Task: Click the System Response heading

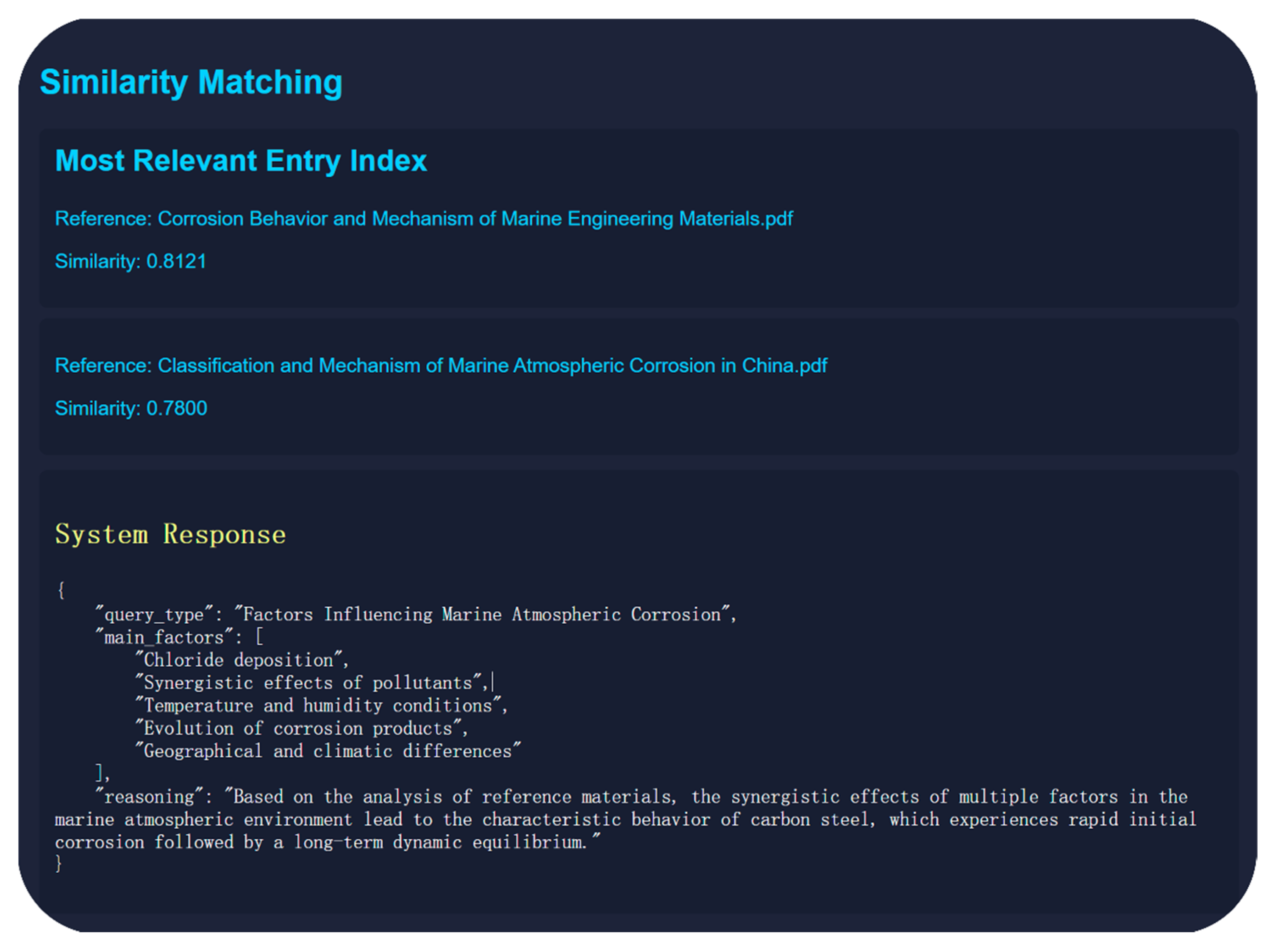Action: 170,534
